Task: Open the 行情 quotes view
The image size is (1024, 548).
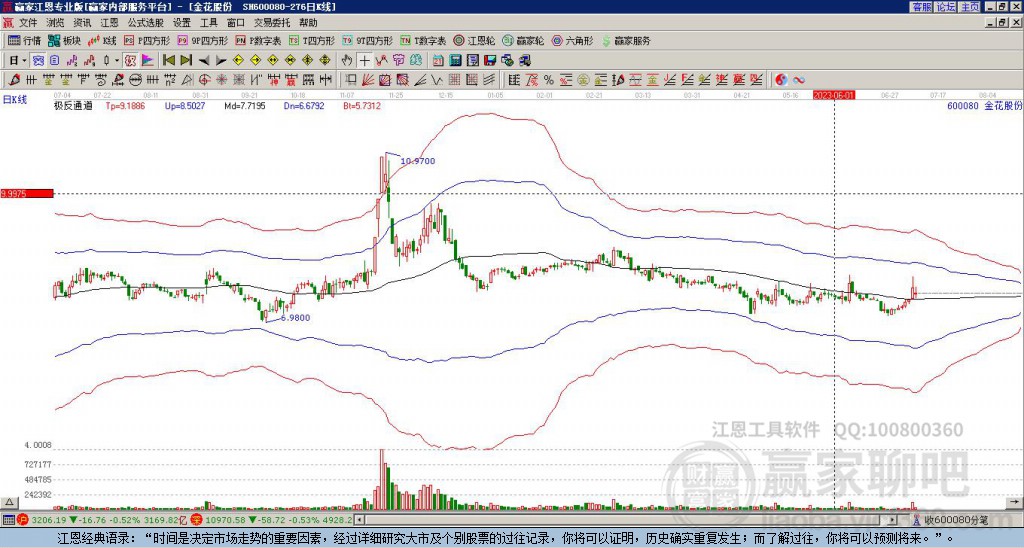Action: (24, 40)
